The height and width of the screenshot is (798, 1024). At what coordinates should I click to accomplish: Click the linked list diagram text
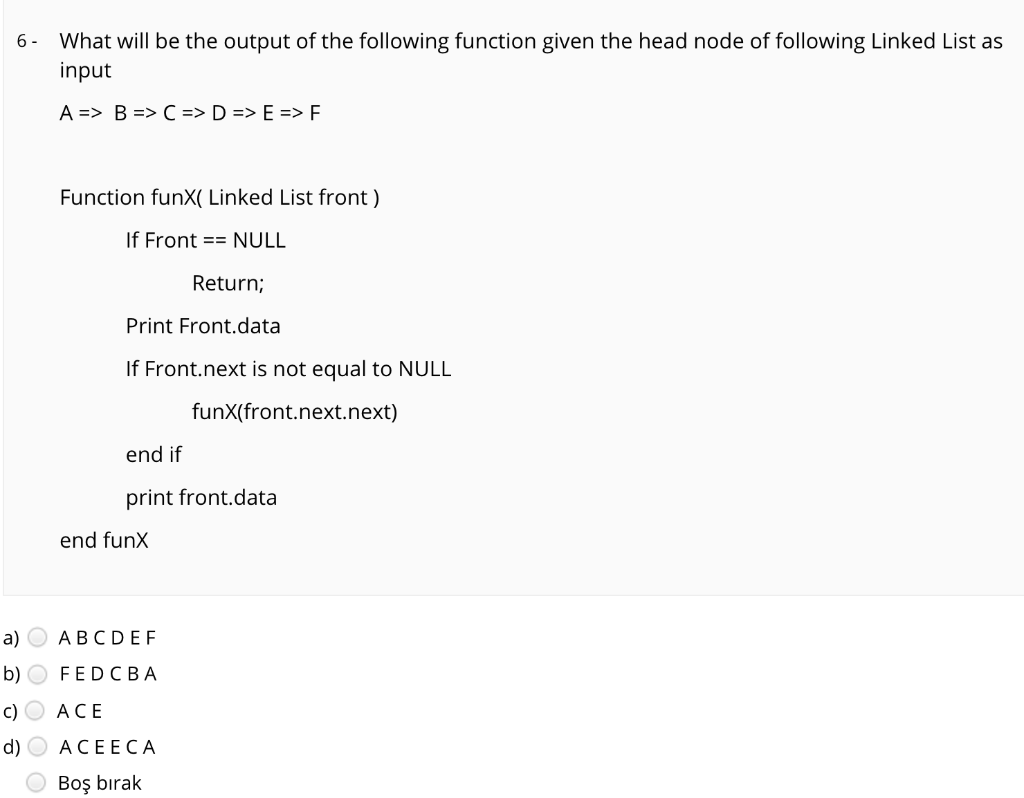188,113
